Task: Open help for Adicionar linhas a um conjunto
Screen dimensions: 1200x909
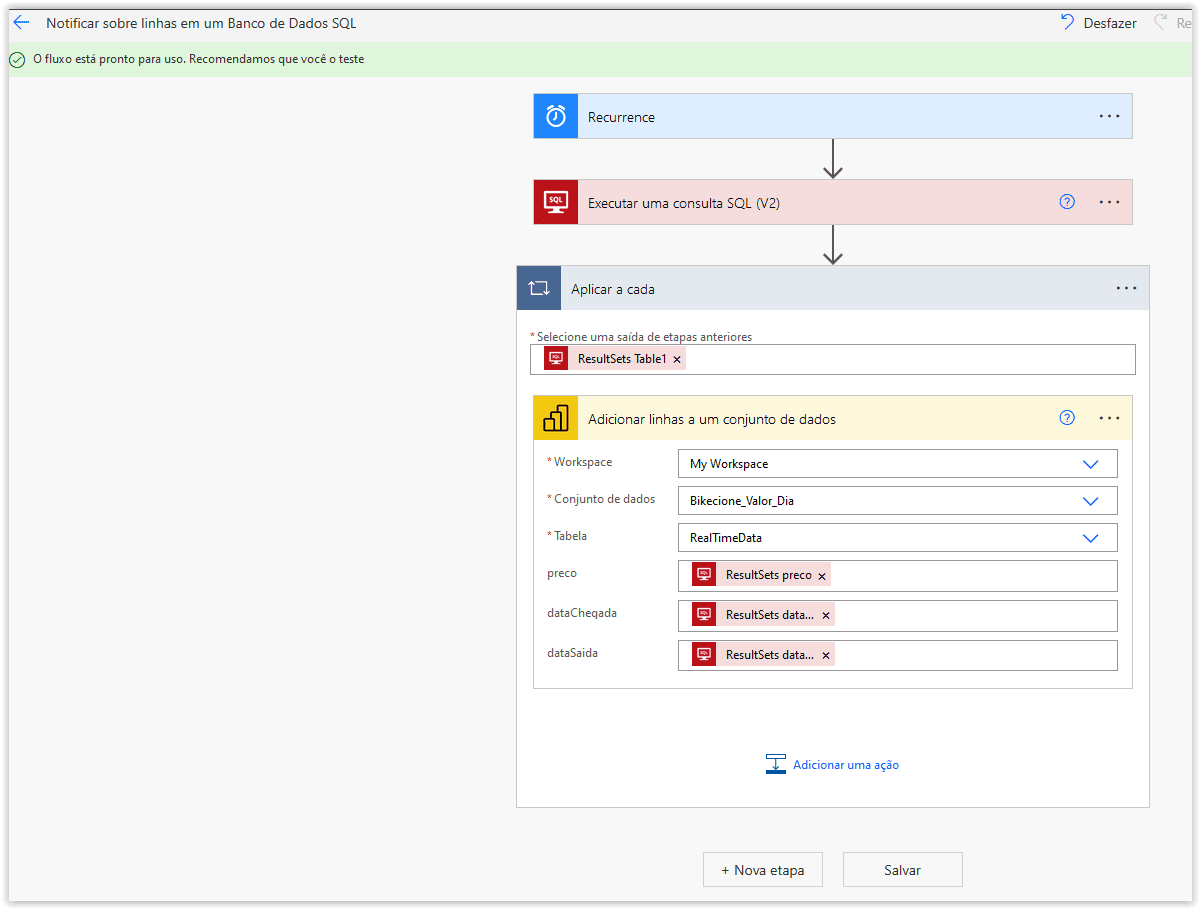Action: click(x=1067, y=418)
